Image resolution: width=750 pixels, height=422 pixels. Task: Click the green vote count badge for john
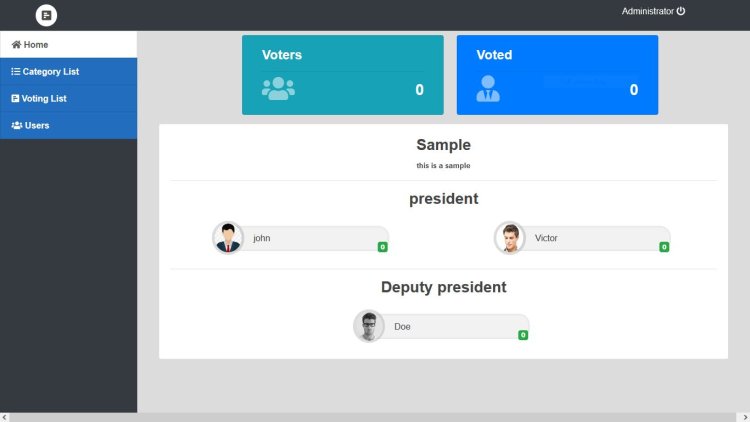(x=383, y=247)
